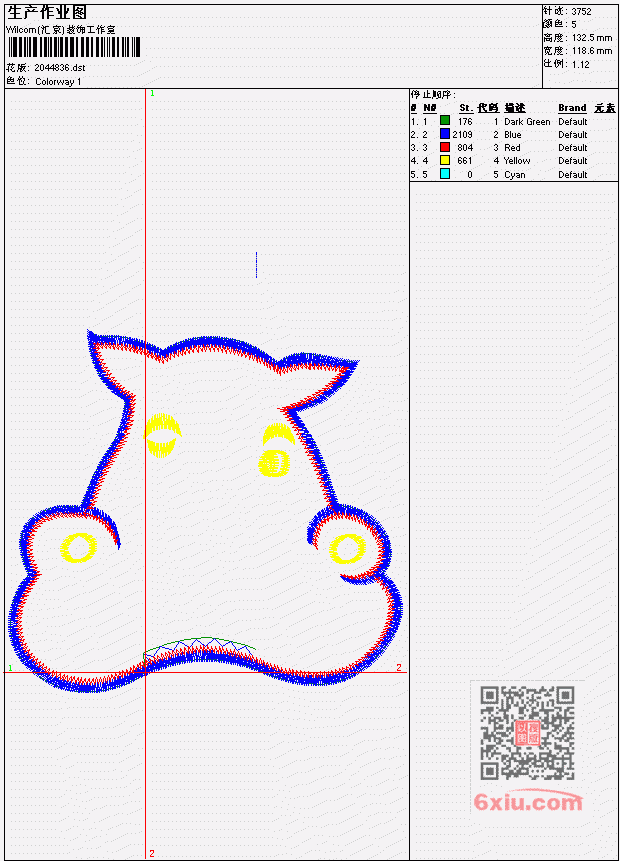Screen dimensions: 620x861
Task: Click the left yellow eye of the hippo
Action: [x=162, y=435]
